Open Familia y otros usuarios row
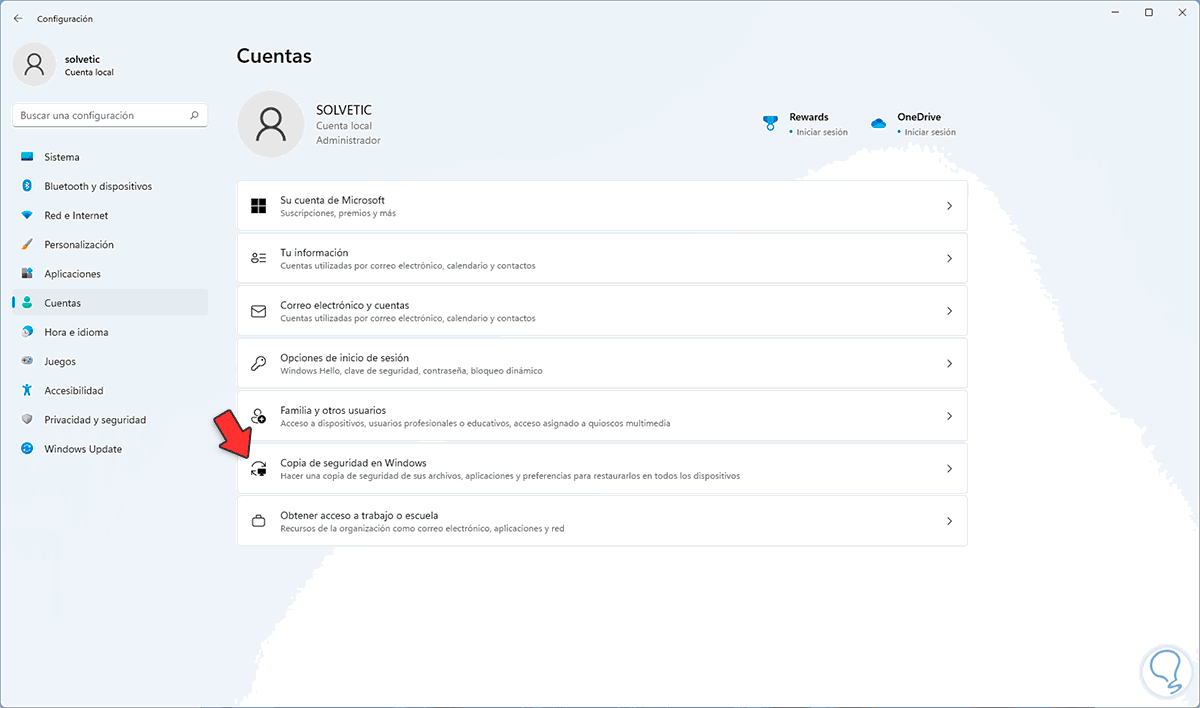This screenshot has width=1200, height=708. coord(602,416)
